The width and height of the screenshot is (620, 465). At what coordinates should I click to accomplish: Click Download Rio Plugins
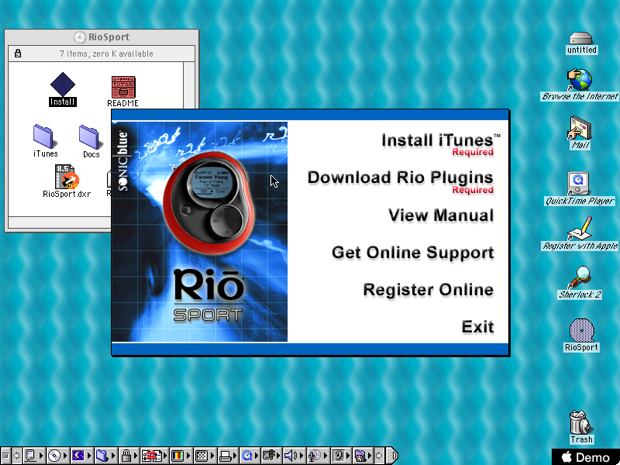pyautogui.click(x=400, y=178)
